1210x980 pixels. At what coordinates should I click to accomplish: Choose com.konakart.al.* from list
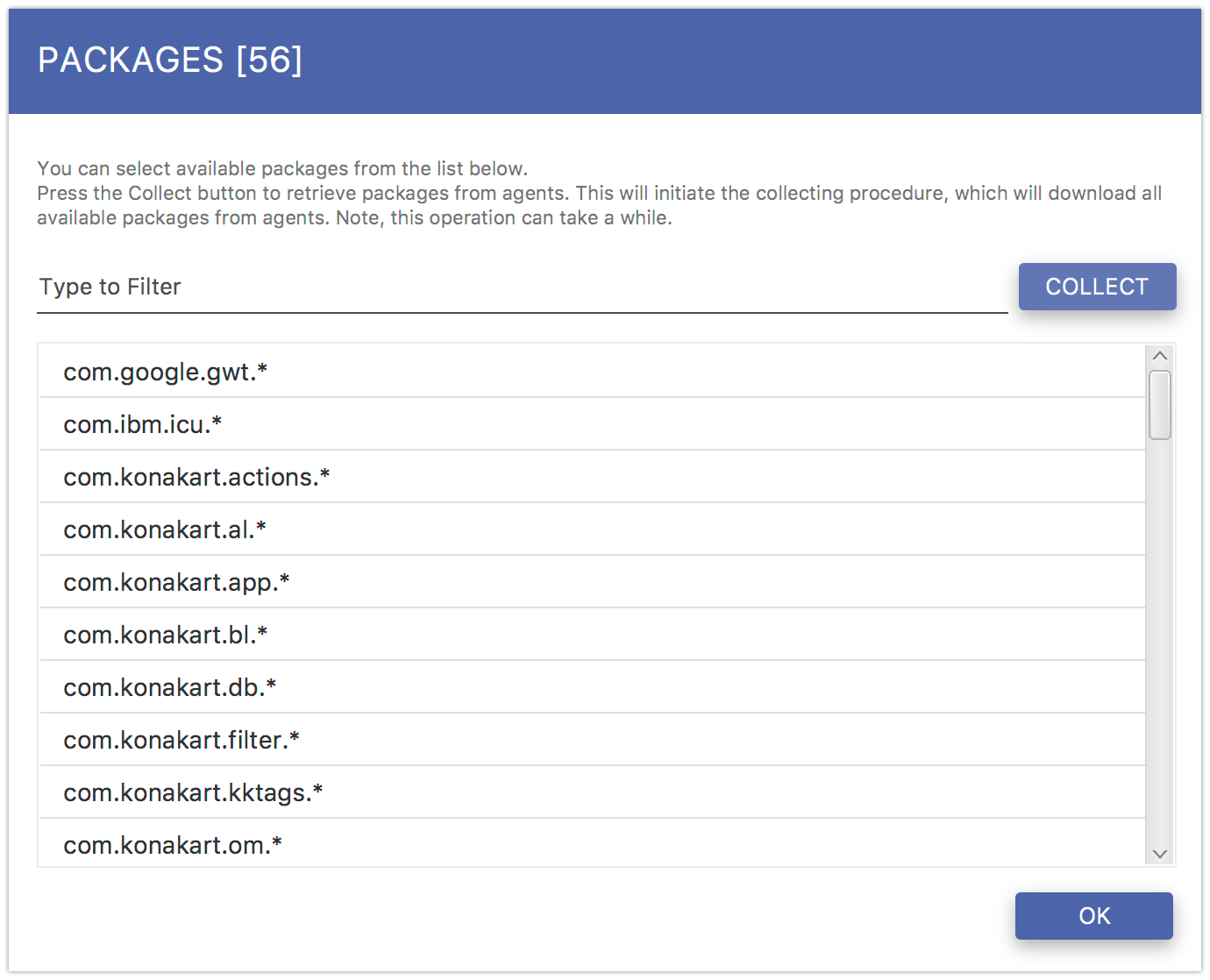(x=593, y=529)
